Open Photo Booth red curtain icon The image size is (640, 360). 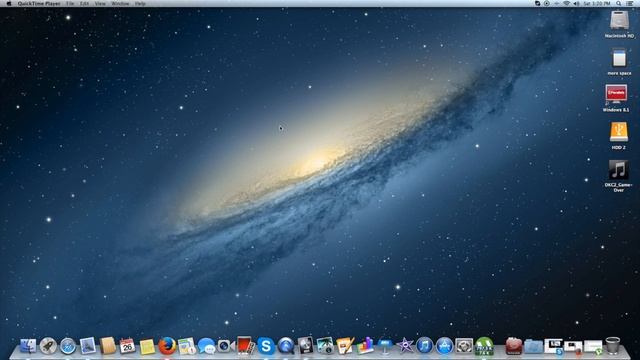245,346
